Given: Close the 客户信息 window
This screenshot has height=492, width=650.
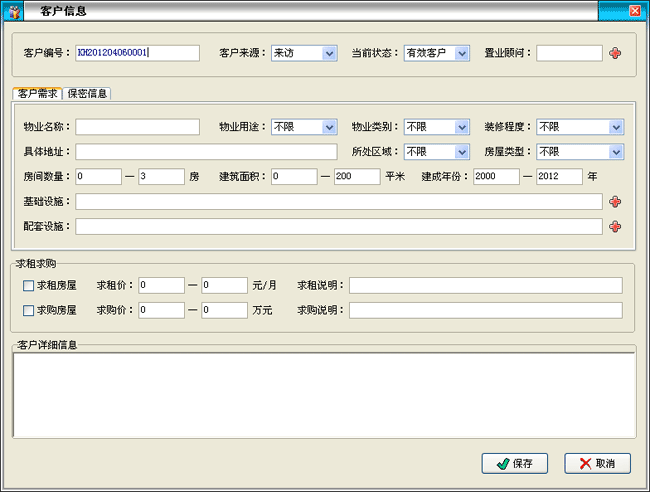Looking at the screenshot, I should pyautogui.click(x=635, y=11).
